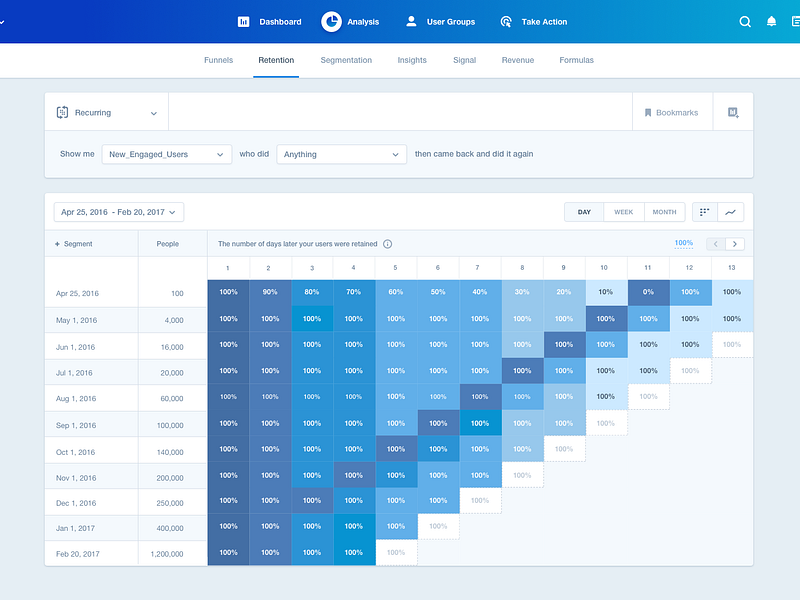Open the Segmentation tab

tap(346, 60)
